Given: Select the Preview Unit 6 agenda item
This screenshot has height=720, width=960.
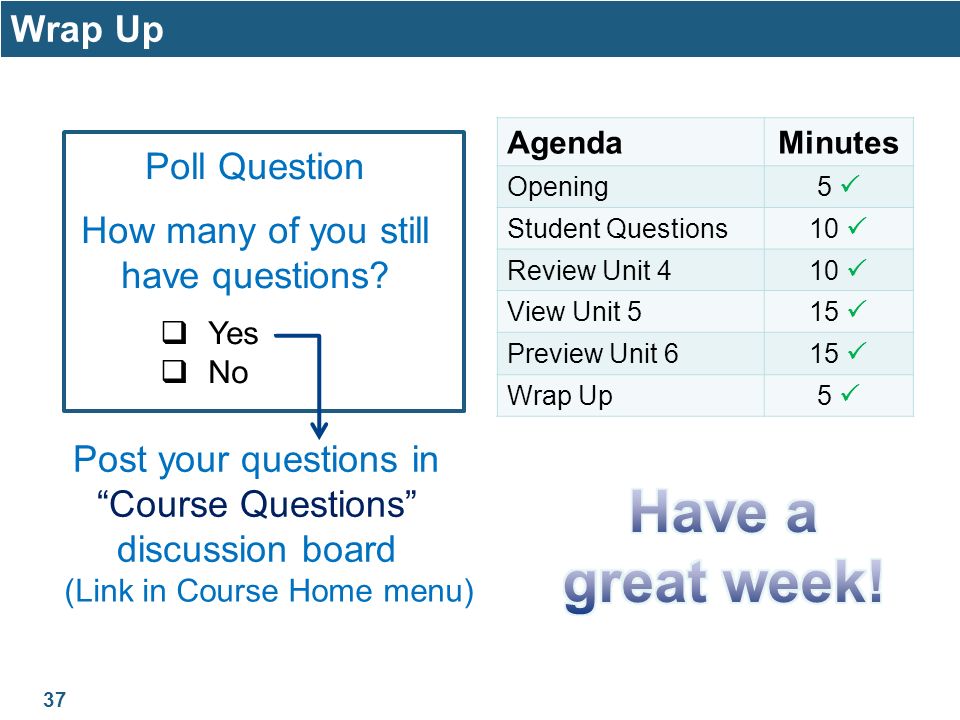Looking at the screenshot, I should (x=593, y=353).
